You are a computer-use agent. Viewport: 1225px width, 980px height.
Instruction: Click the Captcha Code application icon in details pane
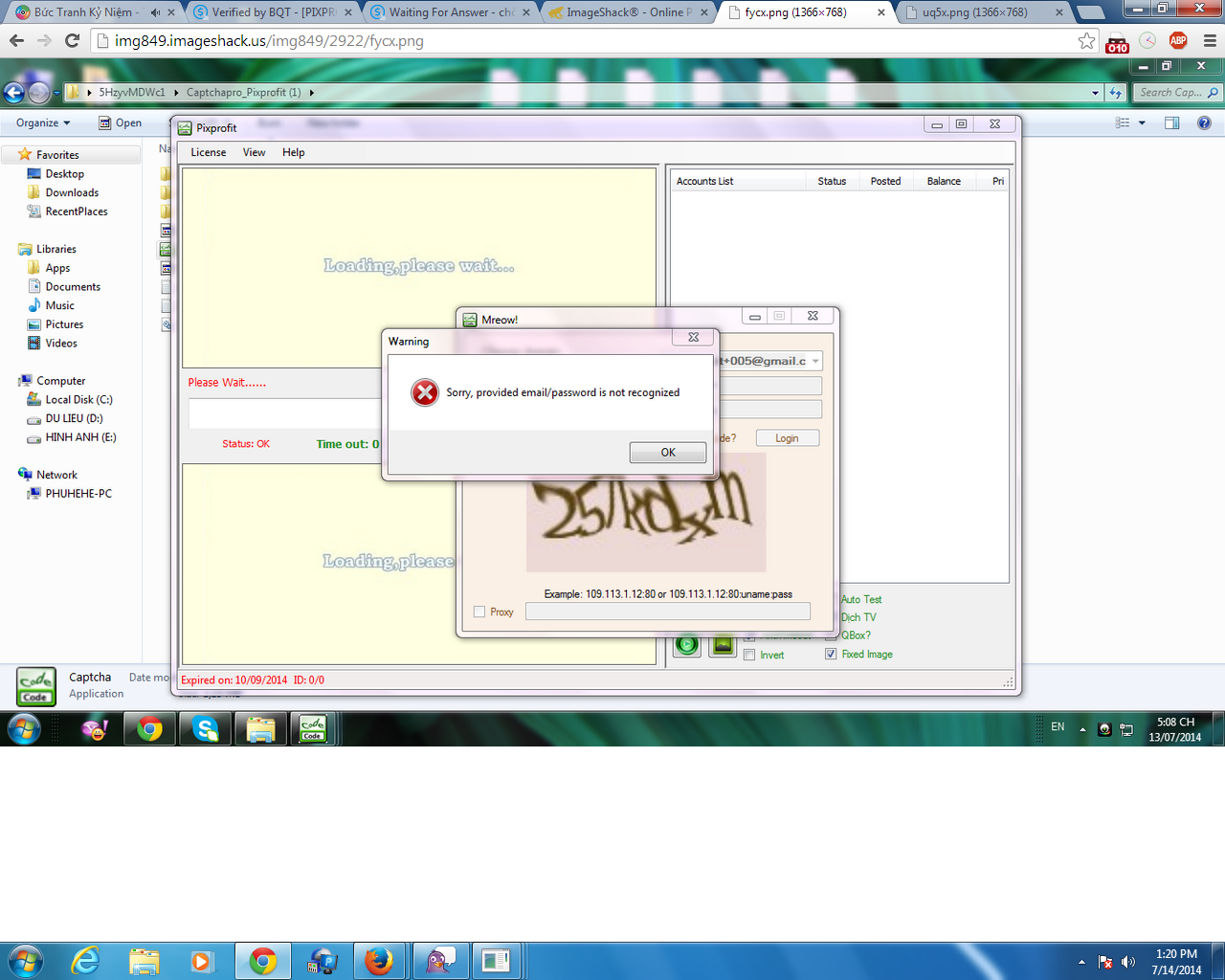click(x=35, y=685)
